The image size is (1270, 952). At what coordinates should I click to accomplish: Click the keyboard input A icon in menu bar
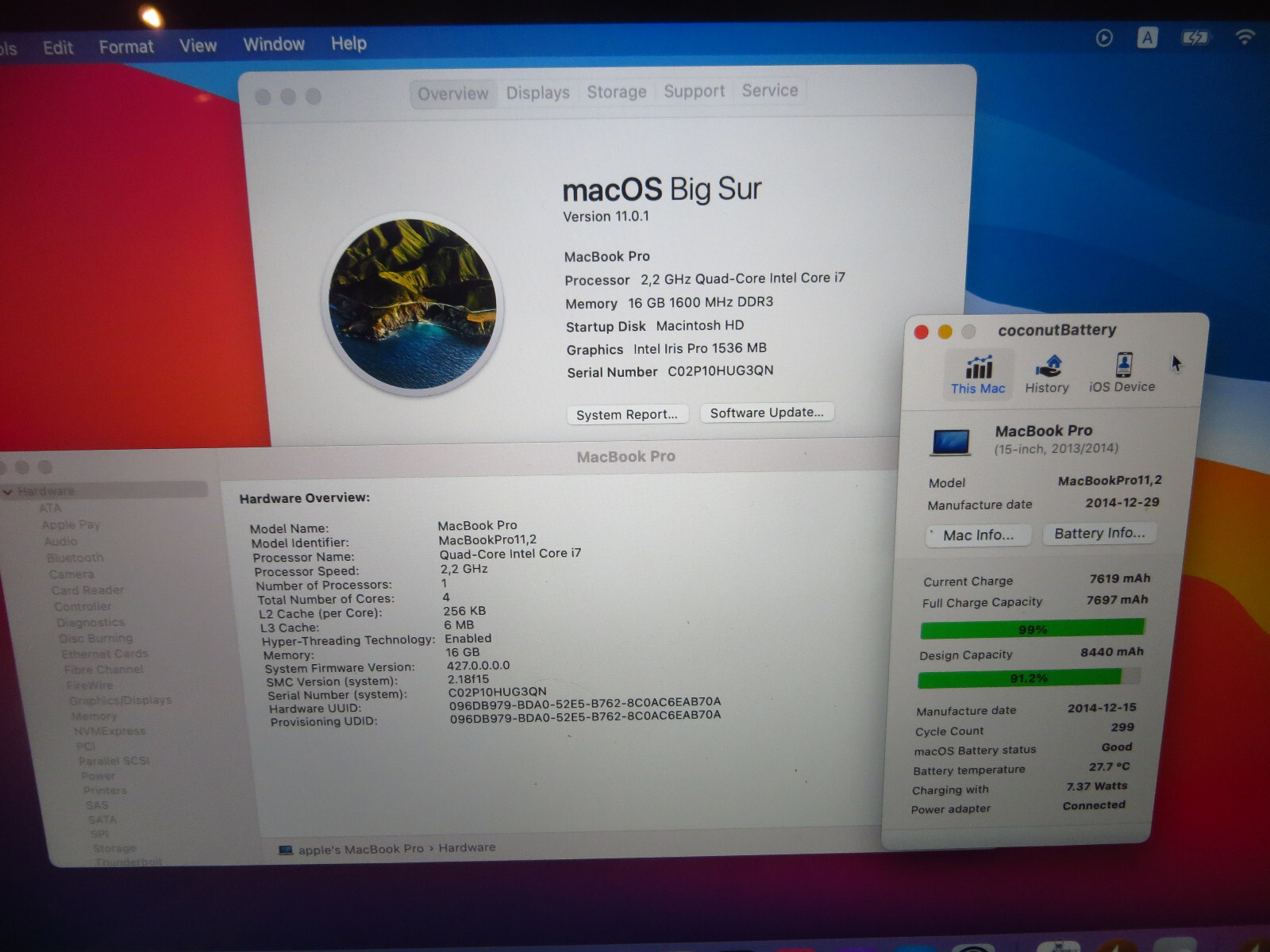coord(1147,37)
